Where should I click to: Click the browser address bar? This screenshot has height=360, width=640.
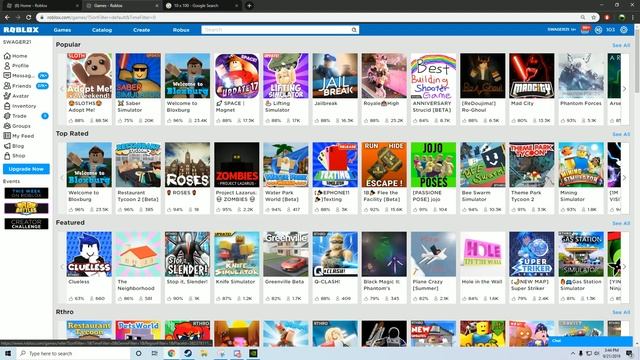pyautogui.click(x=310, y=17)
